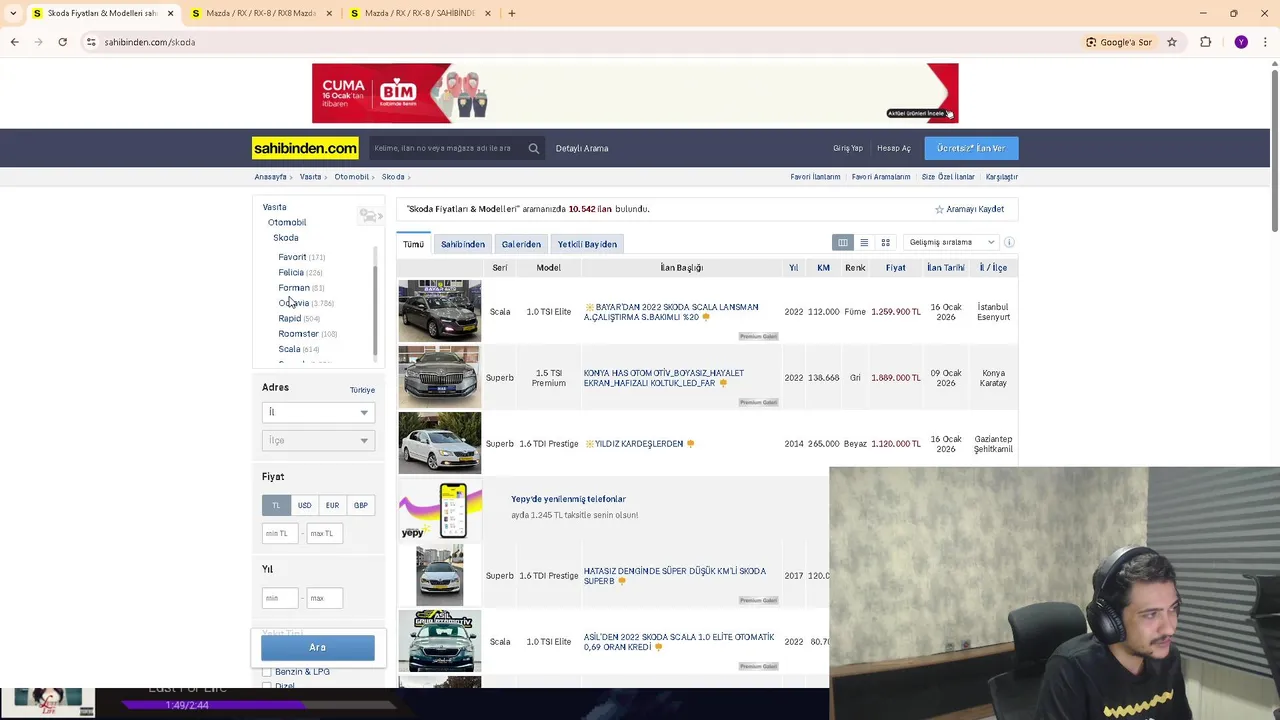
Task: Reload the page with refresh icon
Action: [62, 42]
